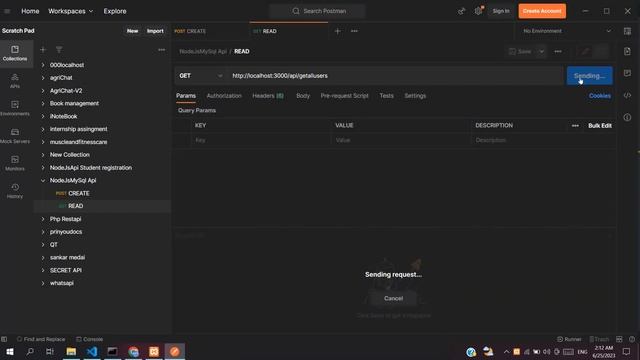Image resolution: width=640 pixels, height=360 pixels.
Task: Click the Windows Start button
Action: (x=10, y=351)
